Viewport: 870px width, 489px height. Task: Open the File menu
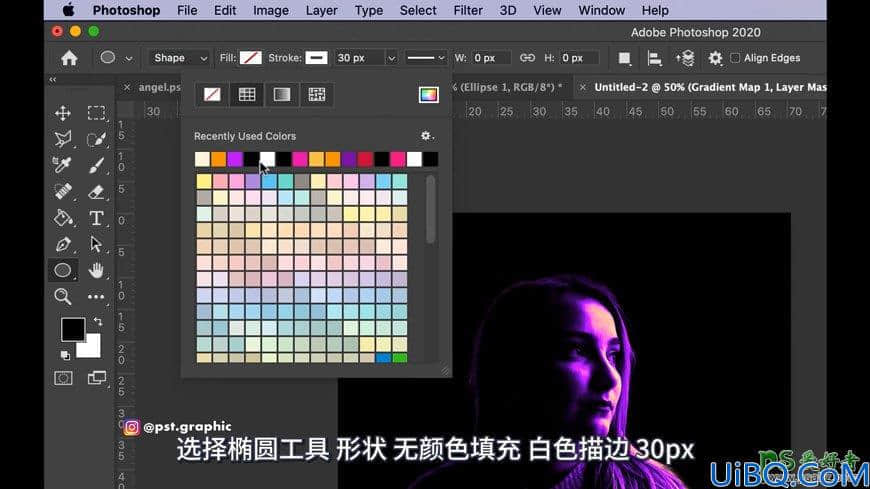click(187, 10)
